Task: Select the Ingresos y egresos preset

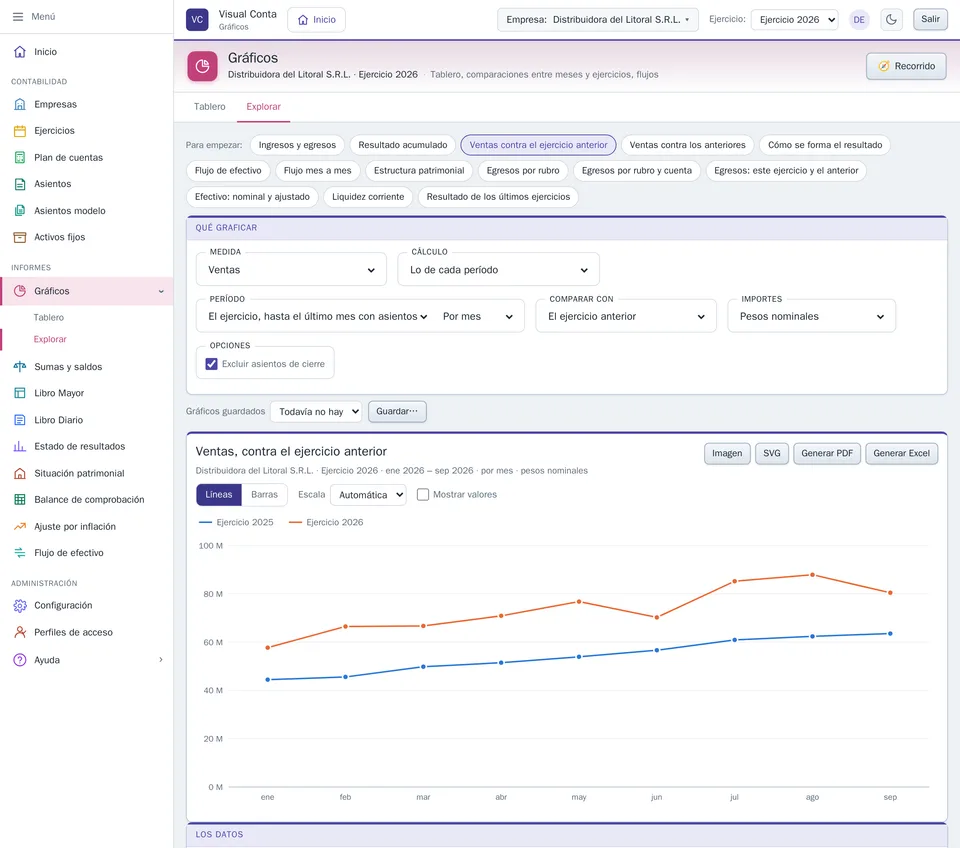Action: (x=297, y=145)
